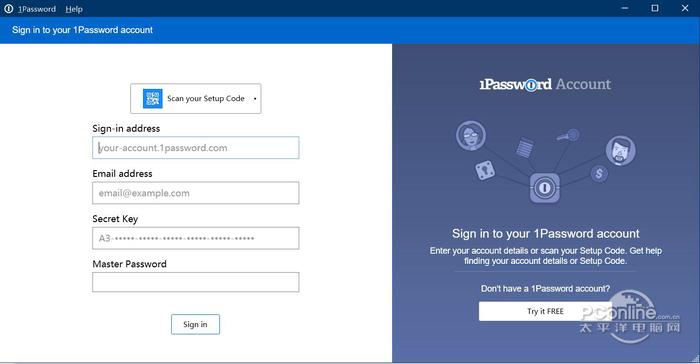Click the Master Password label text
Screen dimensions: 700x364
click(129, 264)
